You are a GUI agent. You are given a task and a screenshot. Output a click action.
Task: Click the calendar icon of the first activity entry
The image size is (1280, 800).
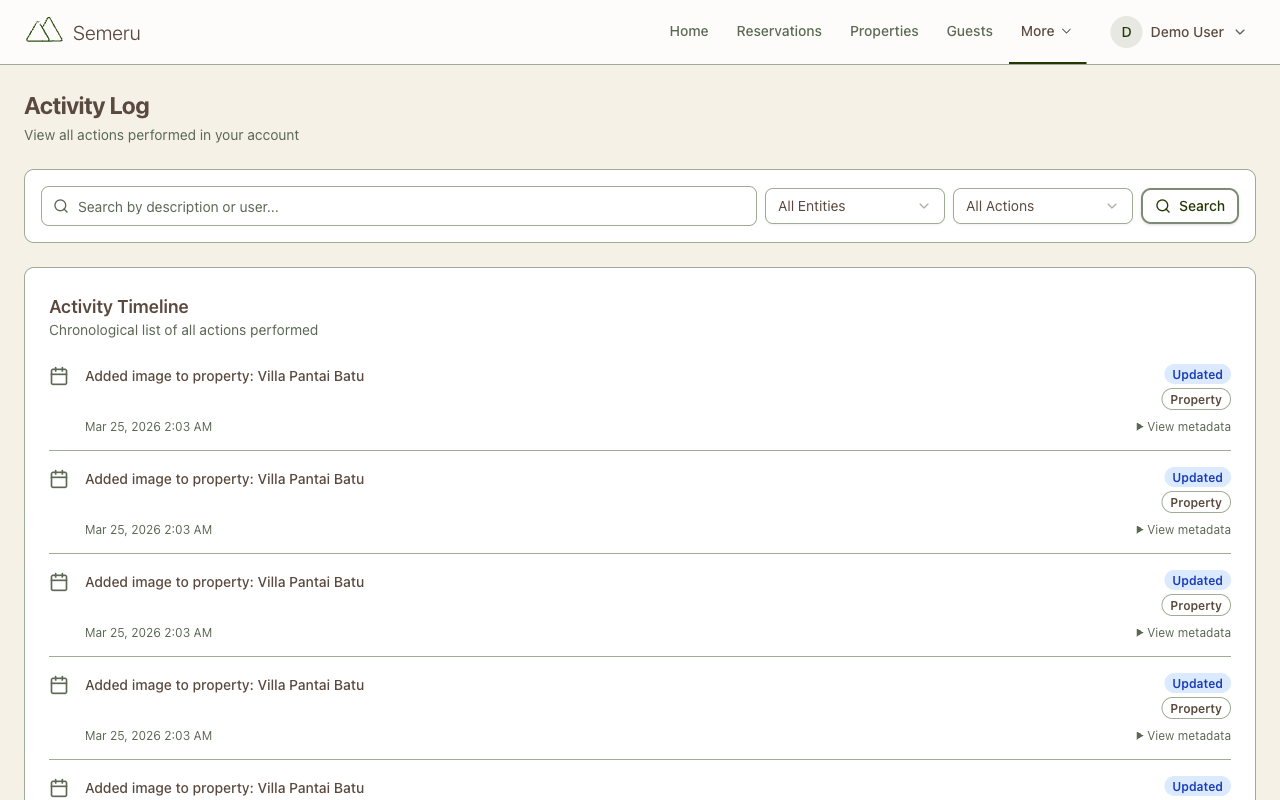[x=59, y=376]
